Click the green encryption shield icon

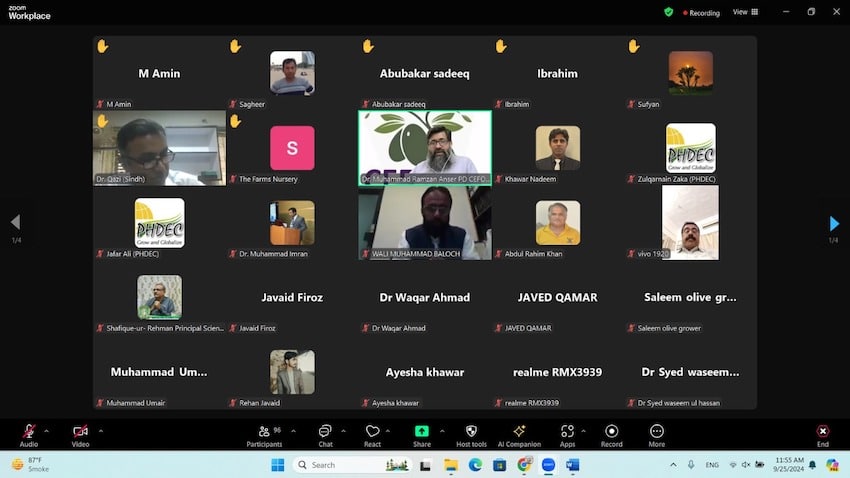pos(668,12)
